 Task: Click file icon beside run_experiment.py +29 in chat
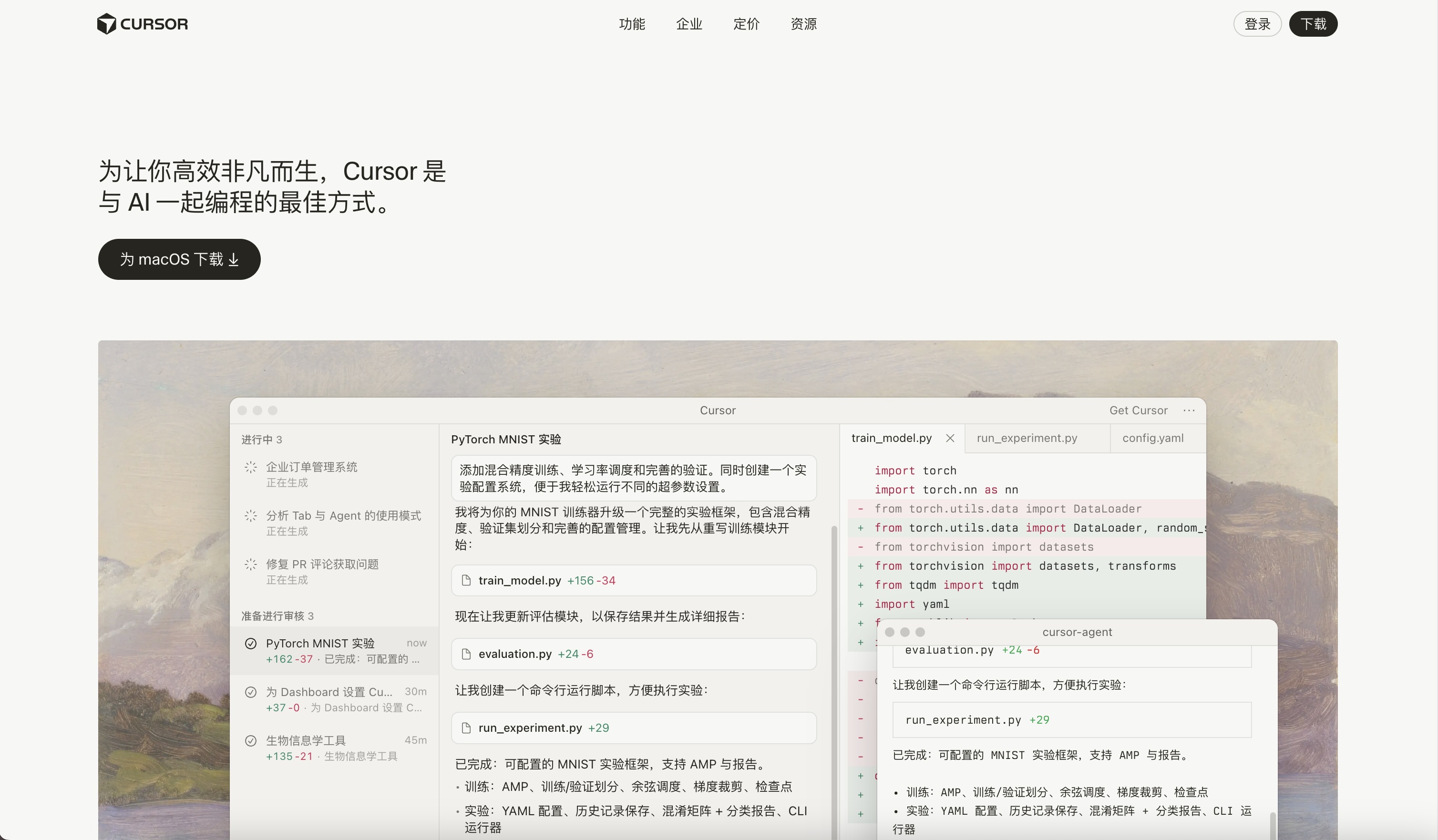466,727
